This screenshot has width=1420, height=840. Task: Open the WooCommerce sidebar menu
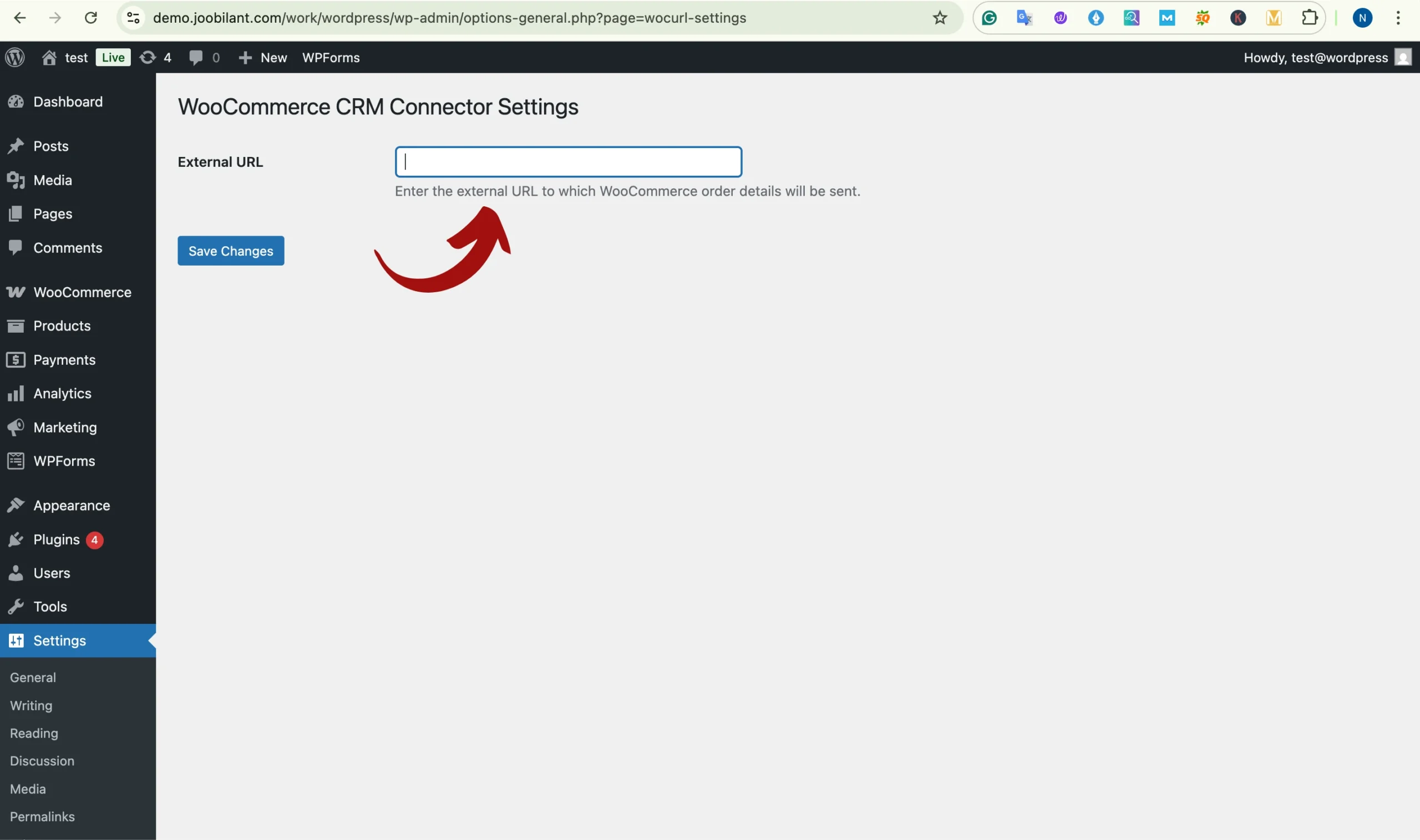pyautogui.click(x=82, y=292)
